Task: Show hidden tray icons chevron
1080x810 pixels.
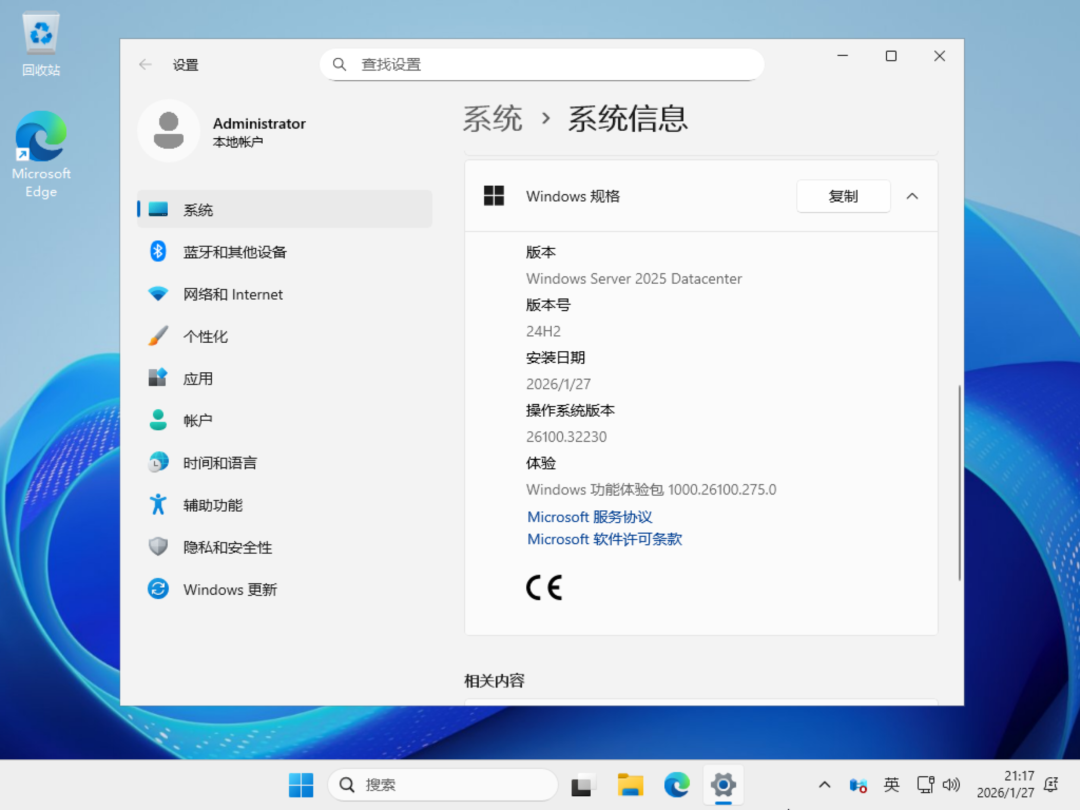Action: coord(824,785)
